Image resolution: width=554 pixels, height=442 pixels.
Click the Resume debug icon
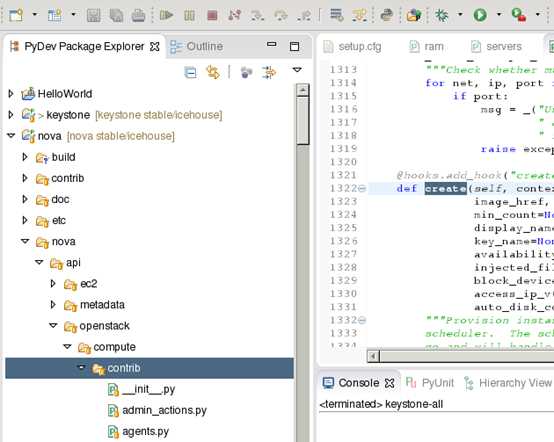pyautogui.click(x=166, y=15)
